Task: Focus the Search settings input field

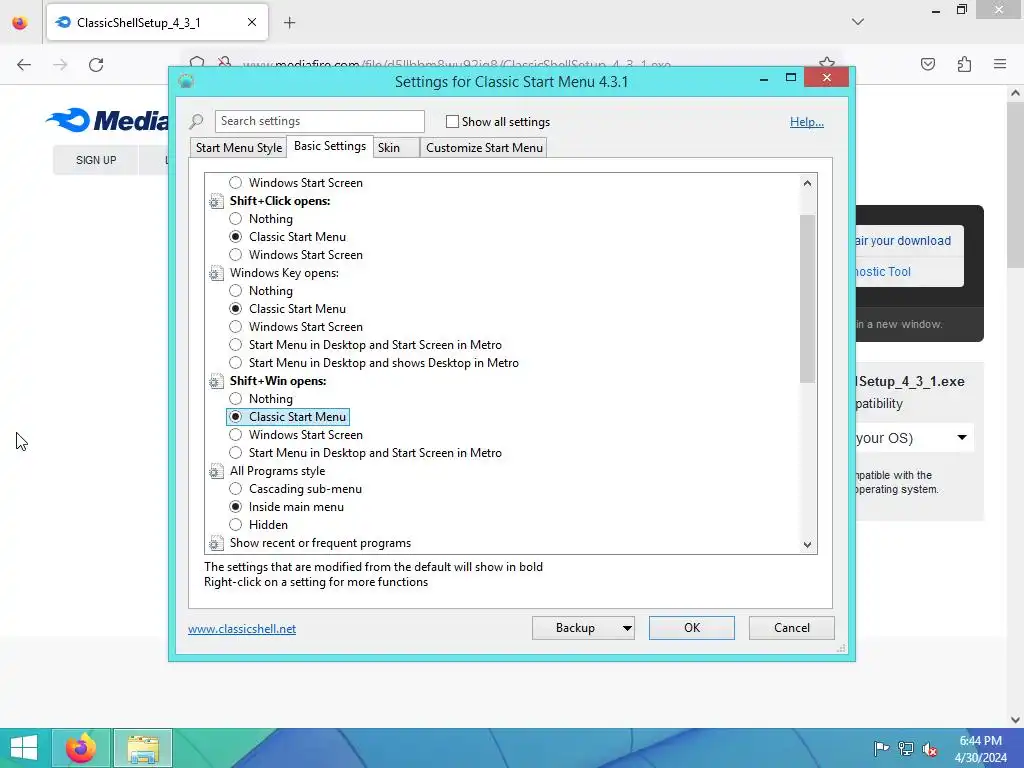Action: (x=319, y=121)
